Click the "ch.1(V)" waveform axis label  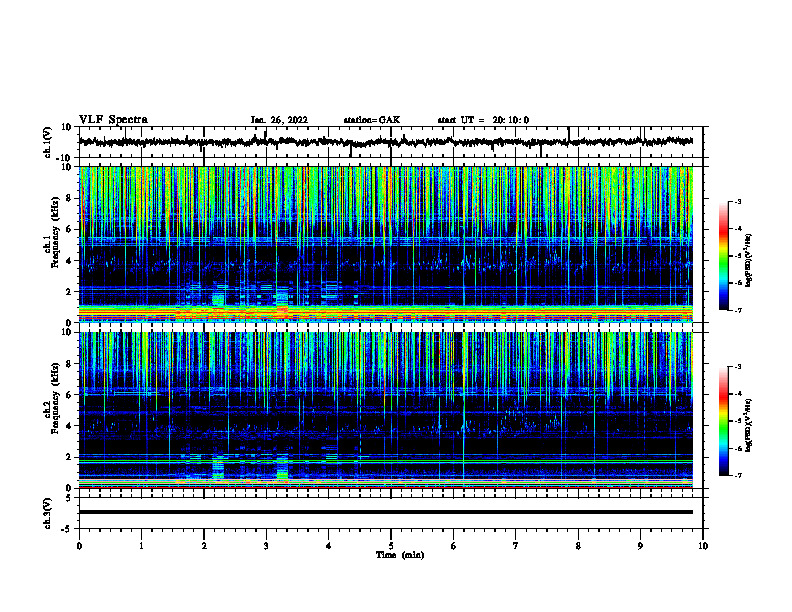(x=48, y=142)
